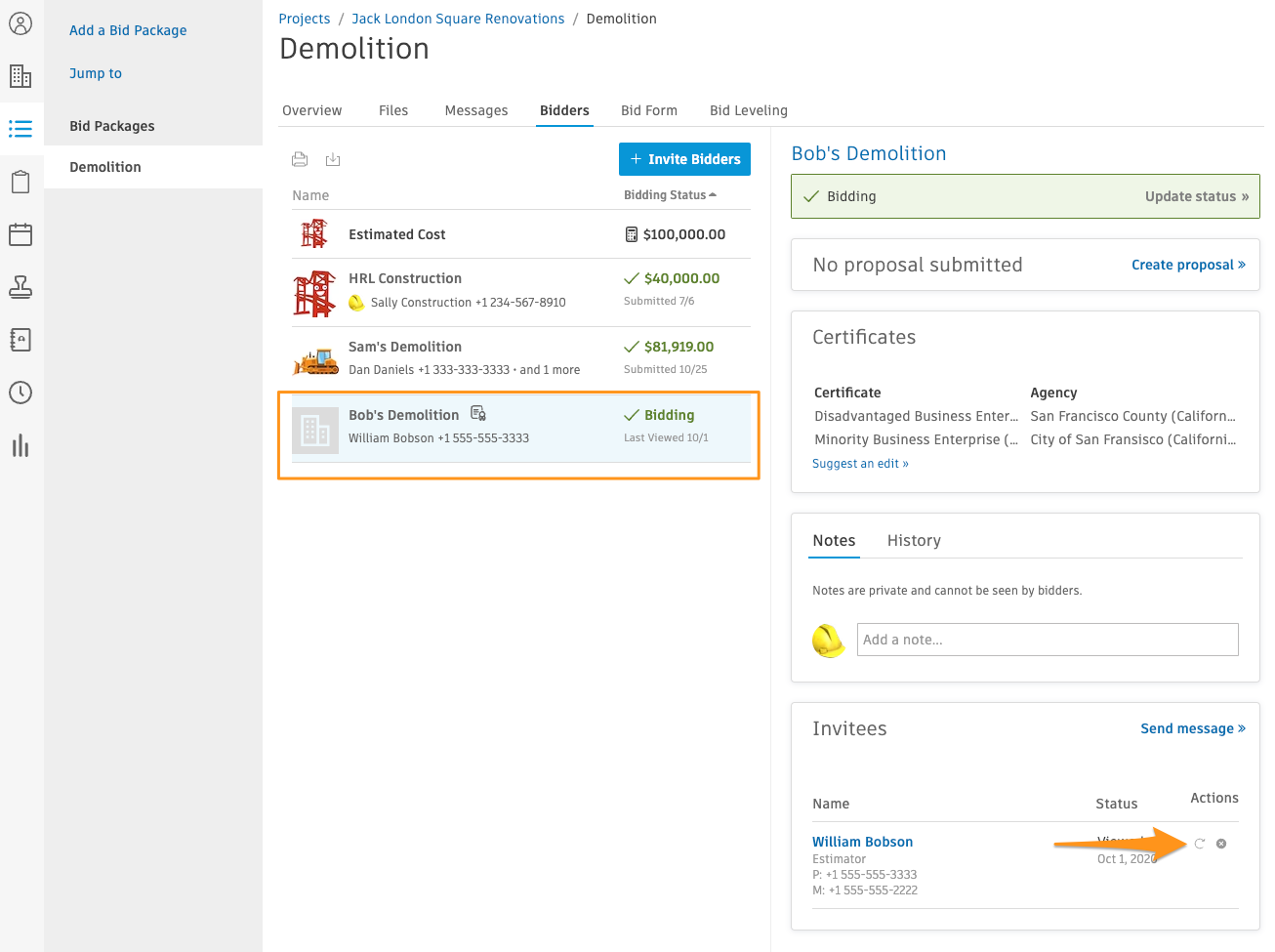The image size is (1275, 952).
Task: Switch to the Bid Leveling tab
Action: coord(749,110)
